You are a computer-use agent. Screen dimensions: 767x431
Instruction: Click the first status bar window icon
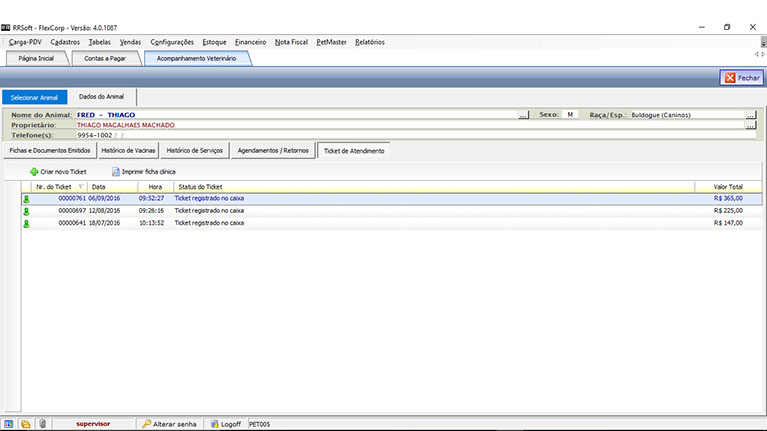pyautogui.click(x=9, y=424)
